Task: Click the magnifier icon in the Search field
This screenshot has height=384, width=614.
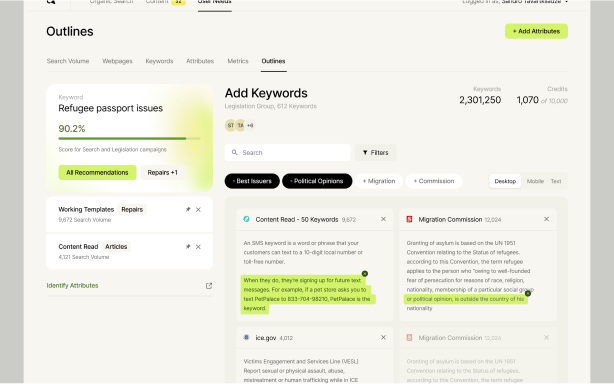Action: click(234, 152)
